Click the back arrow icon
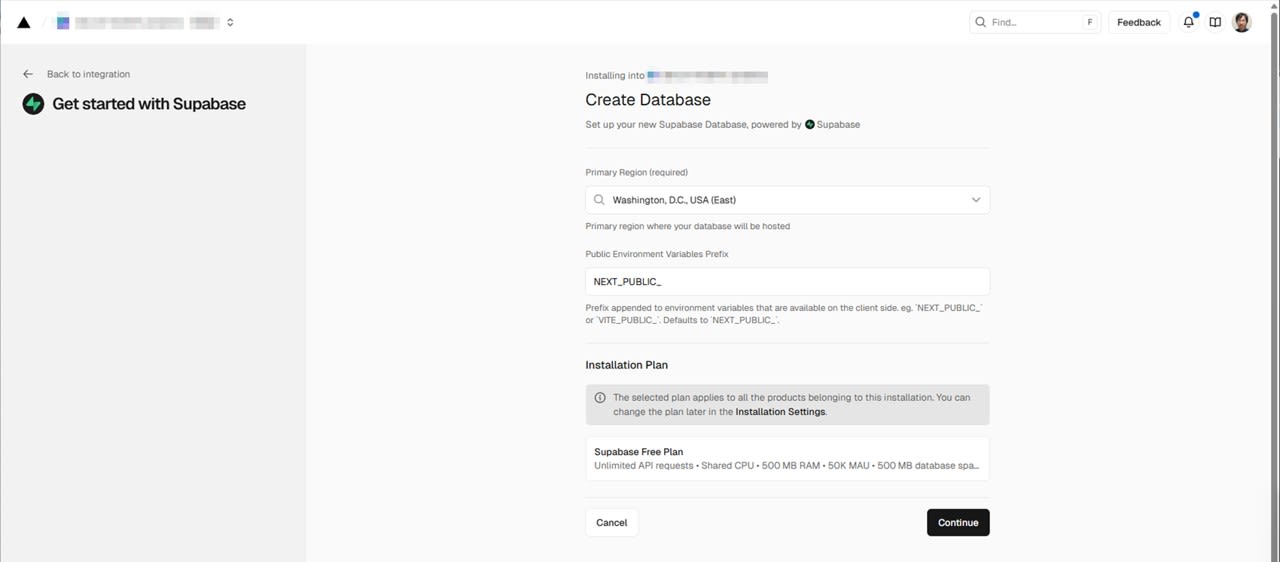The height and width of the screenshot is (562, 1280). tap(28, 74)
